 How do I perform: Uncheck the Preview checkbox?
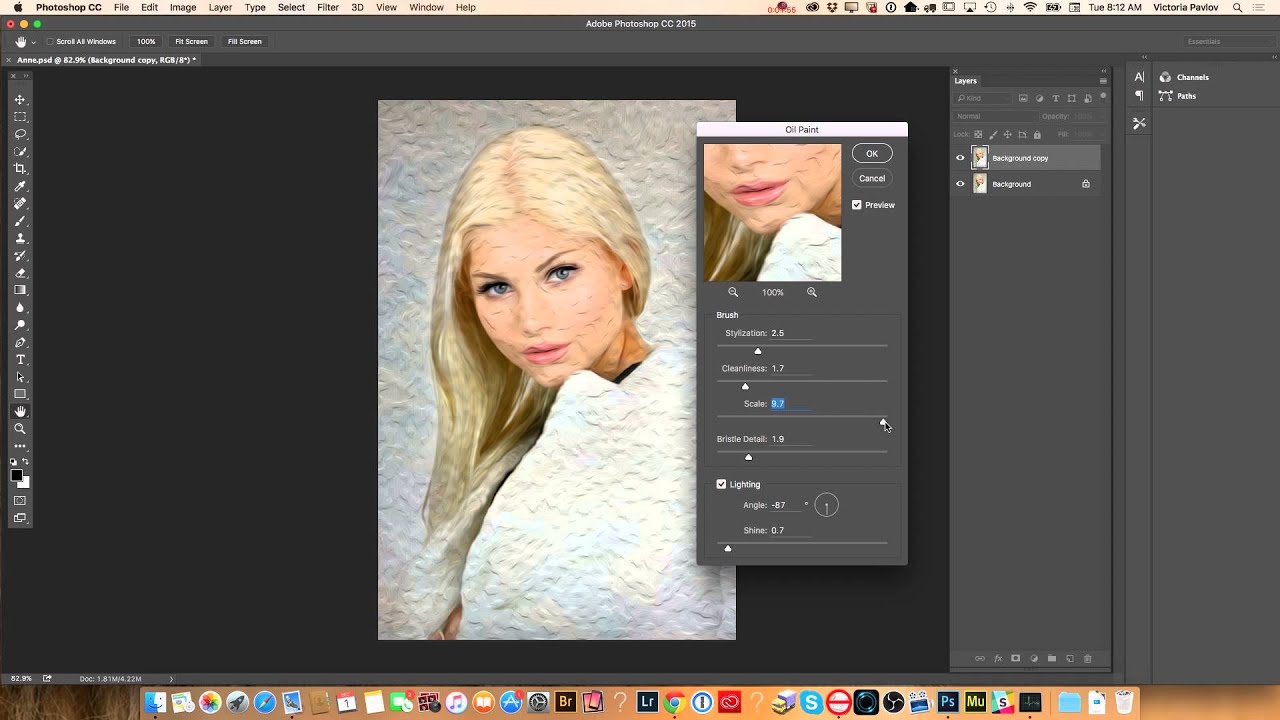click(x=857, y=205)
